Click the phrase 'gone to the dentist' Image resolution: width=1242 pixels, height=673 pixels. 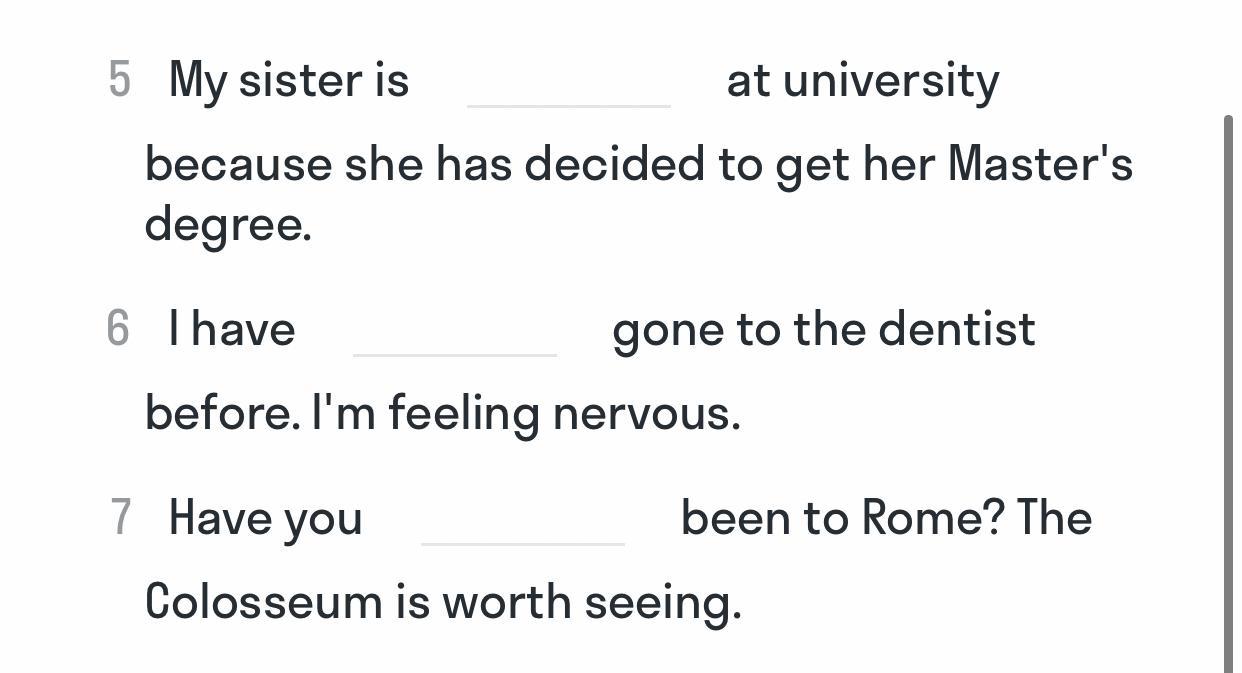[824, 330]
